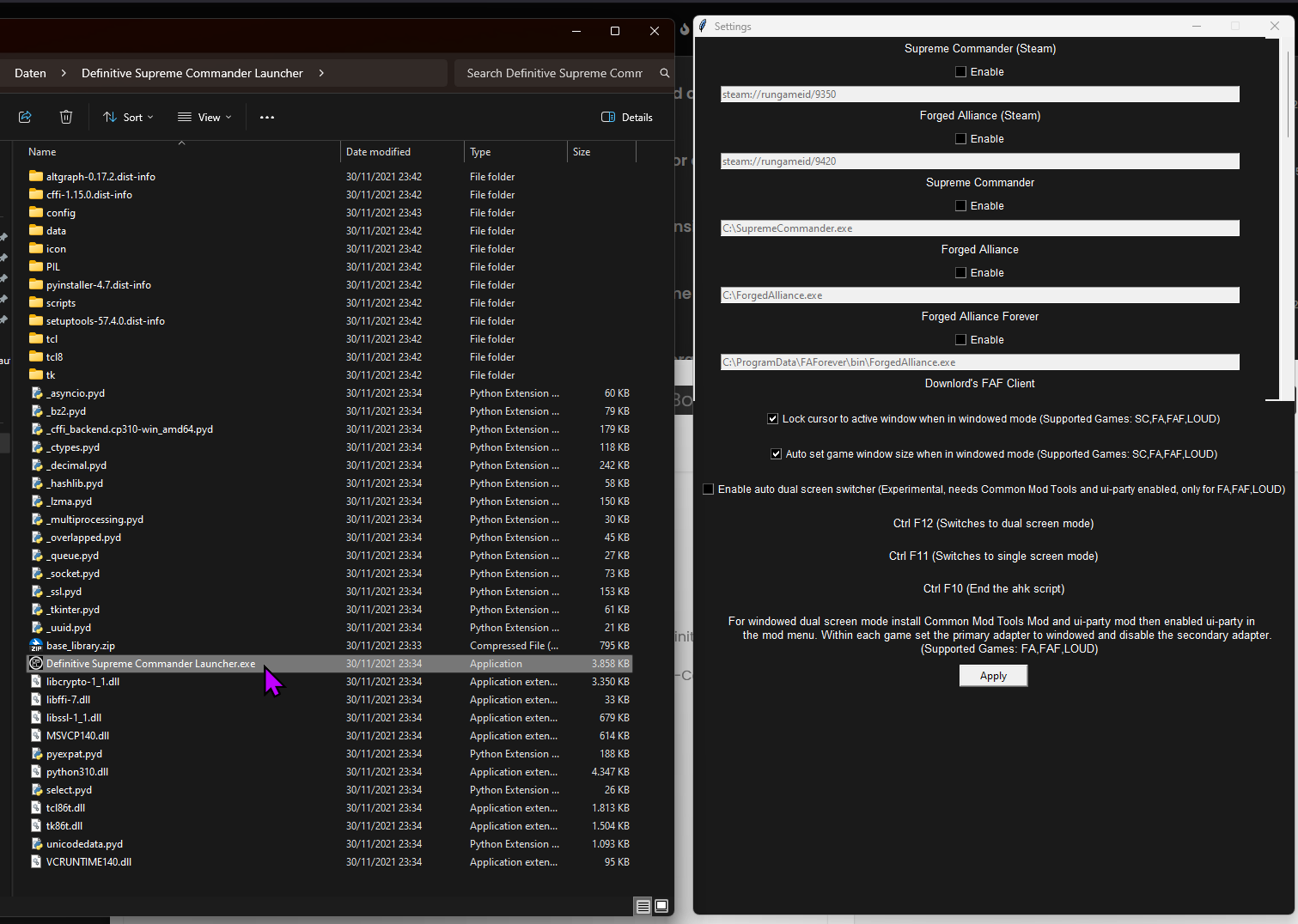Click the FAForever ForgedAlliance.exe path field
1298x924 pixels.
tap(979, 362)
